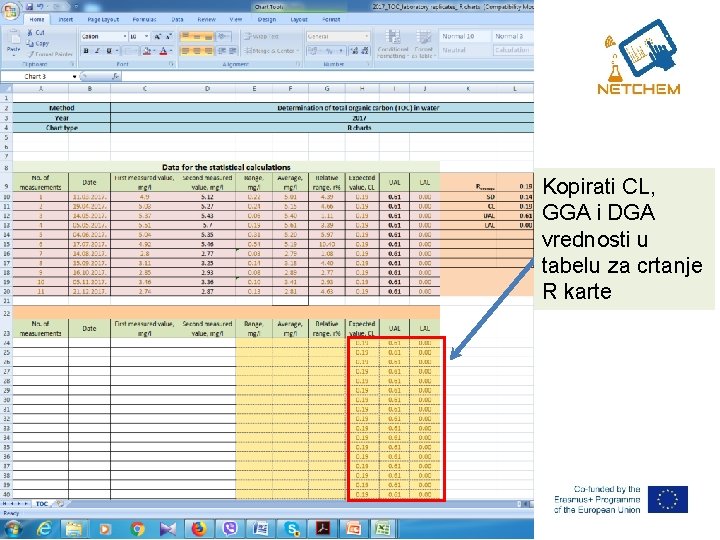
Task: Open Alignment dialog launcher
Action: 298,64
